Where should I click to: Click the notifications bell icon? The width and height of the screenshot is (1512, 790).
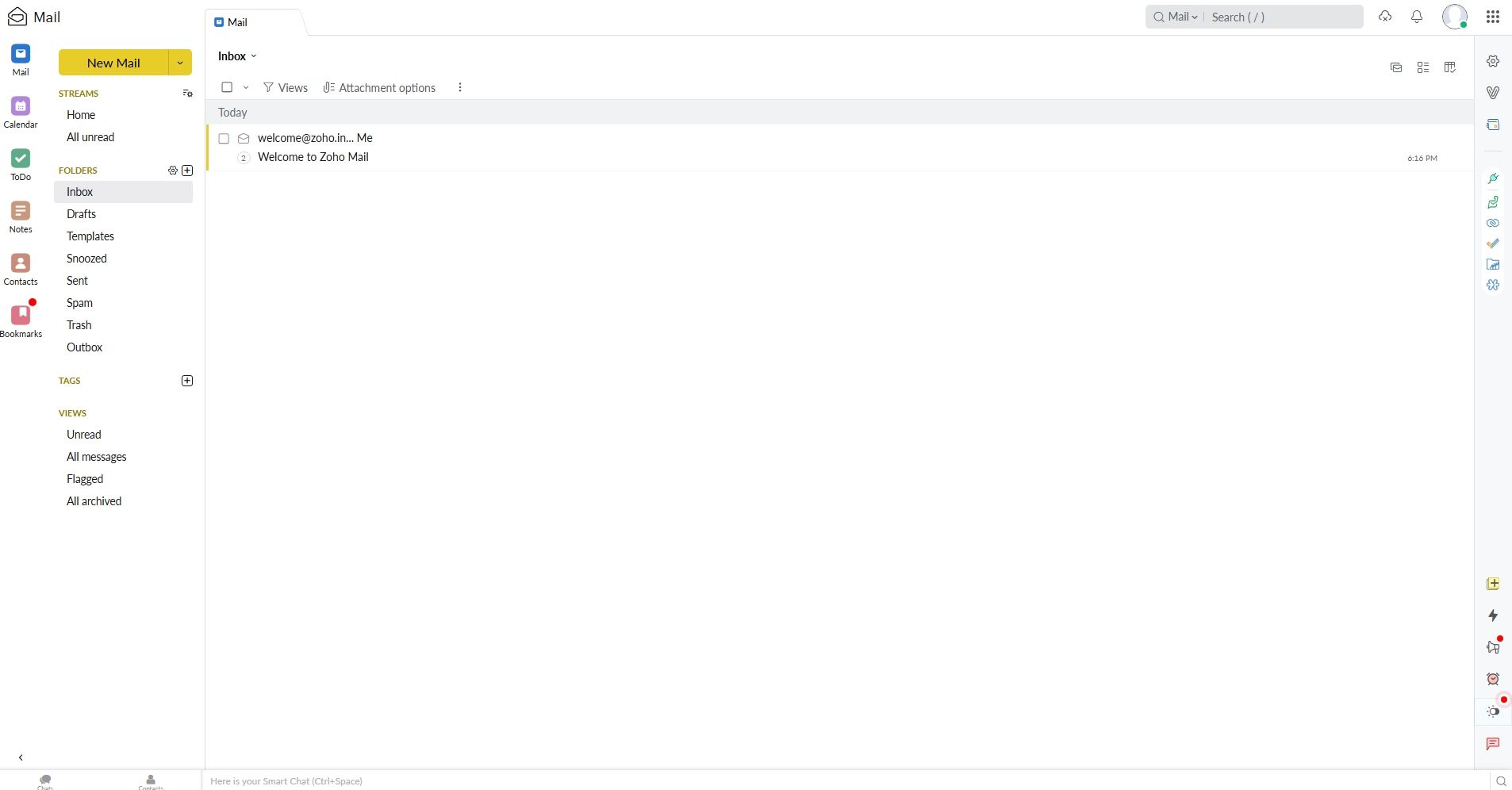(1417, 17)
